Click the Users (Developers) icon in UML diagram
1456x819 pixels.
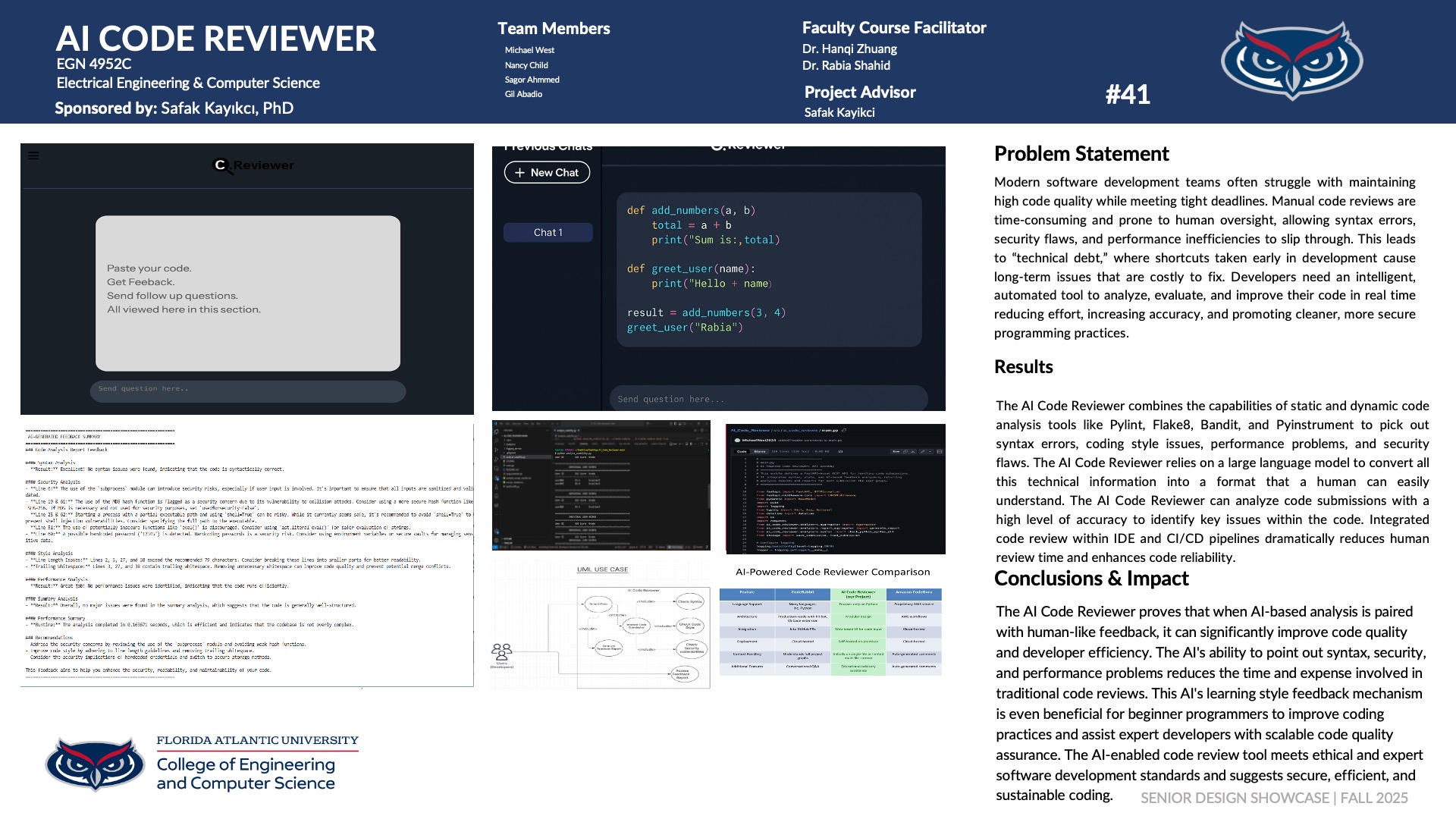(501, 652)
